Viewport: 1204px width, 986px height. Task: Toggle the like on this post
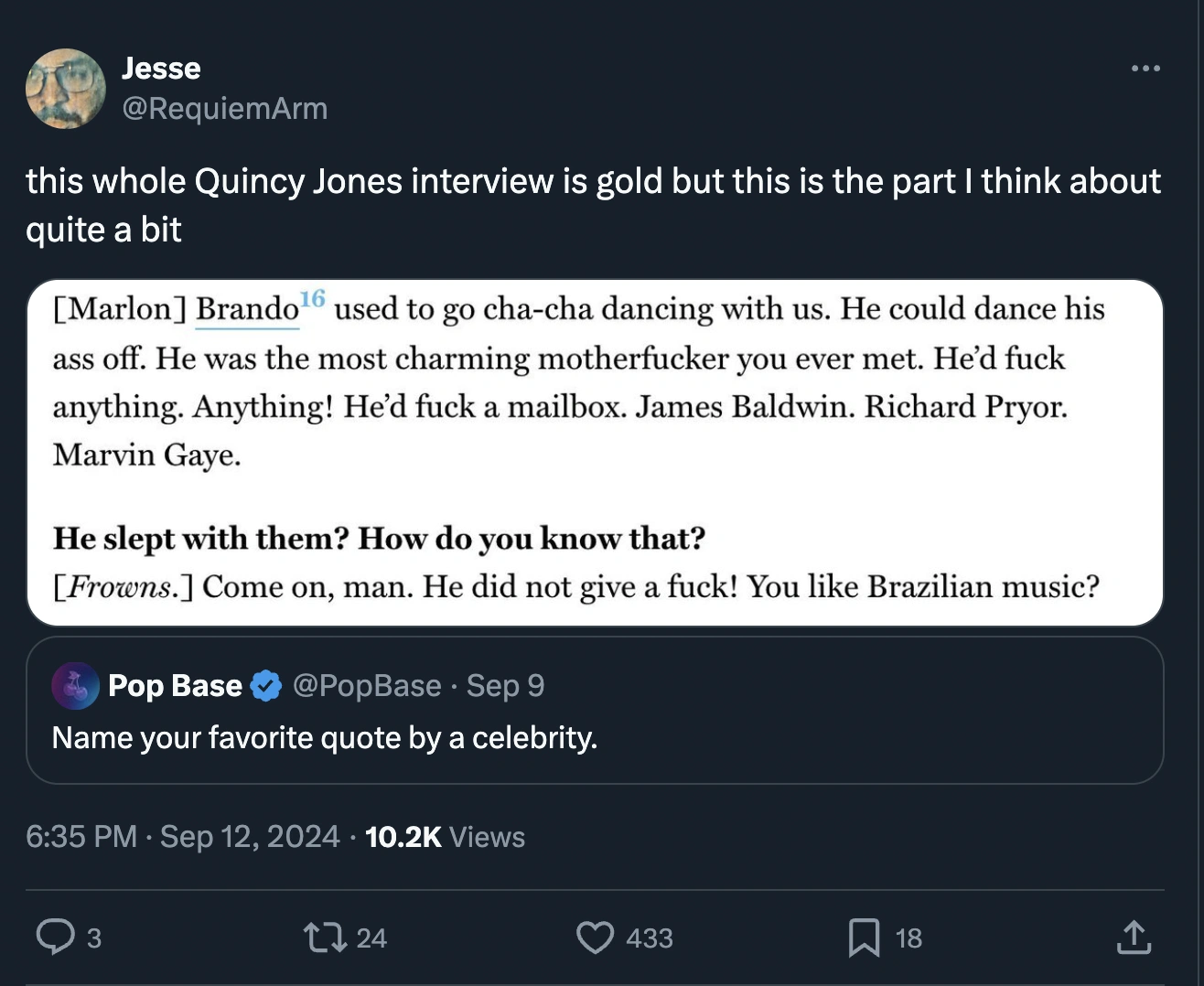point(596,938)
